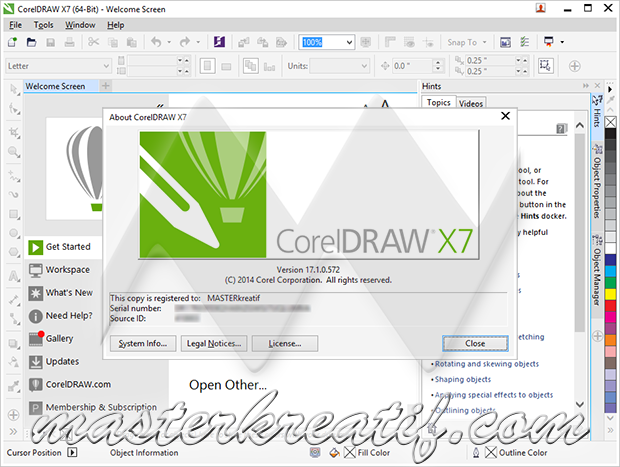Select the Drop Shadow tool in toolbox
This screenshot has height=467, width=620.
point(14,343)
